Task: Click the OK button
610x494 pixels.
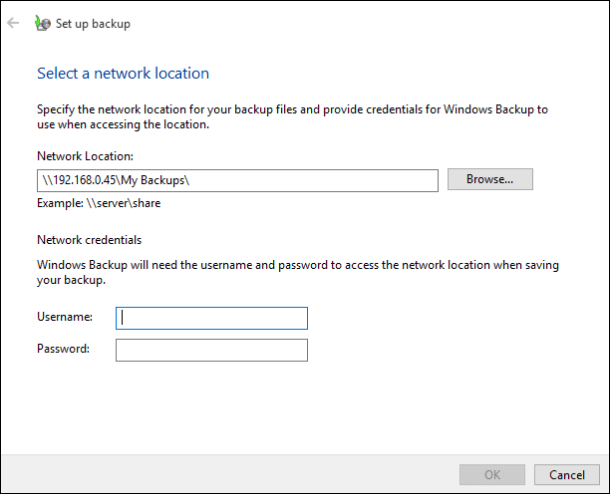Action: pyautogui.click(x=491, y=474)
